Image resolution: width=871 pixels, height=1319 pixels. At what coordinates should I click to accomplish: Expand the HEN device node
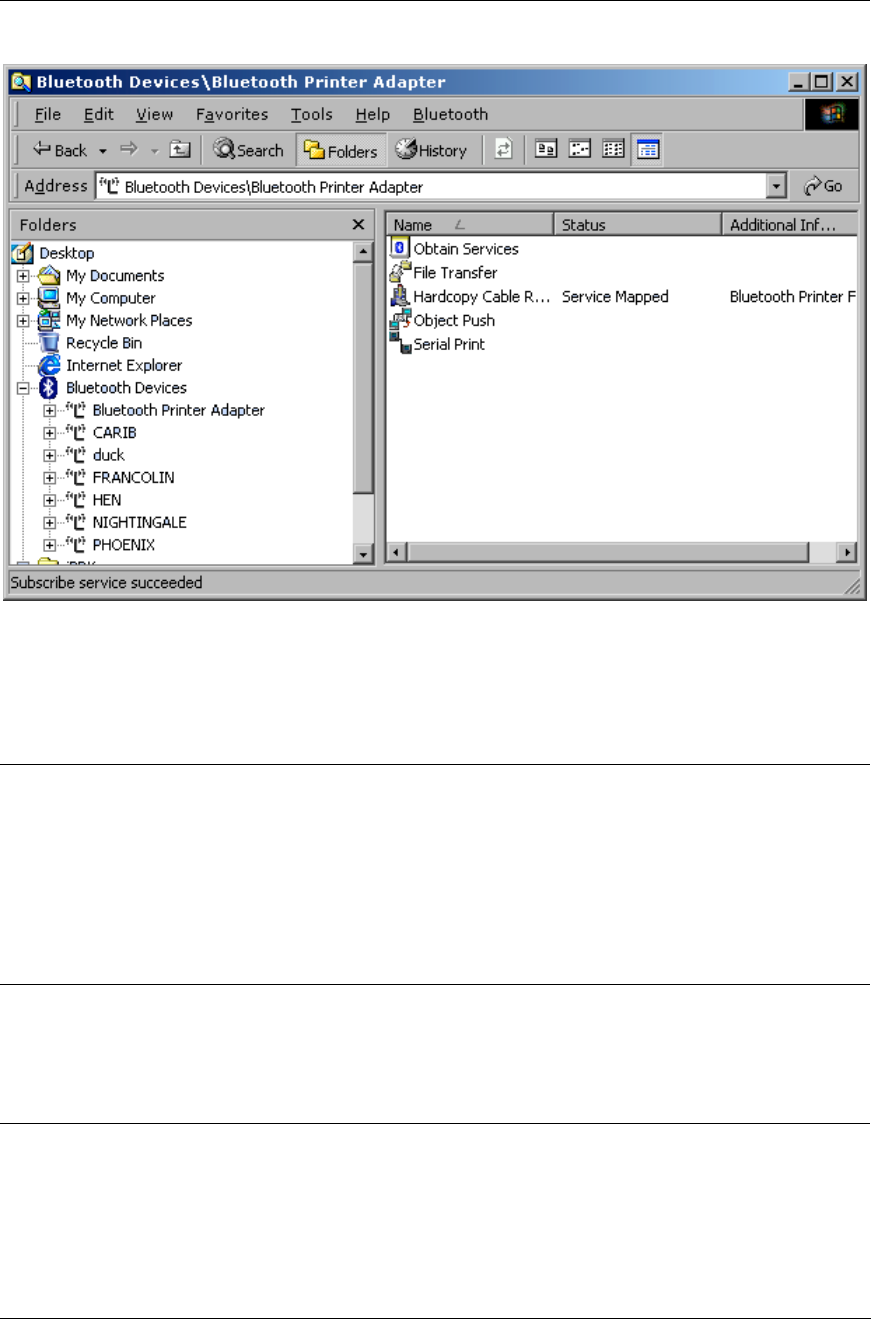[x=49, y=500]
